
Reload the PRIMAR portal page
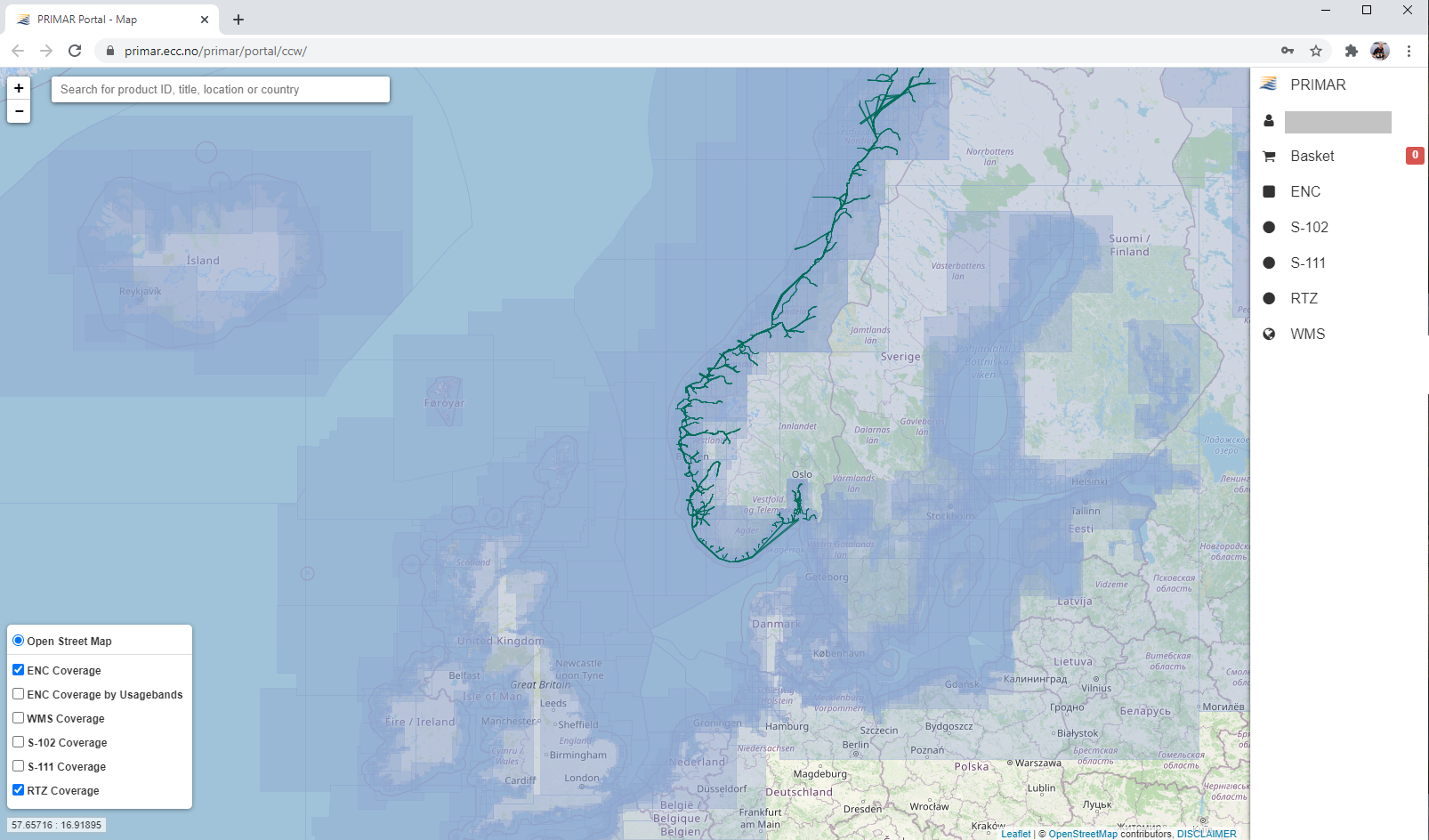click(x=75, y=51)
